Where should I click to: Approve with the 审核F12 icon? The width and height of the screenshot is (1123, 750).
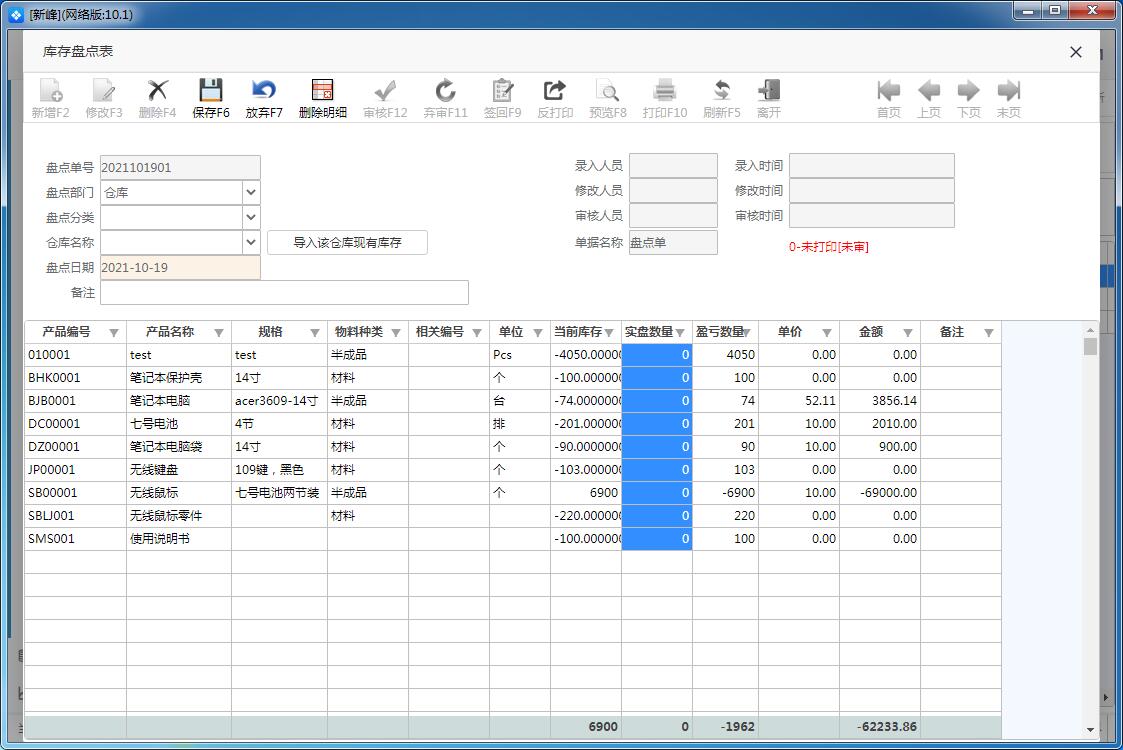385,91
